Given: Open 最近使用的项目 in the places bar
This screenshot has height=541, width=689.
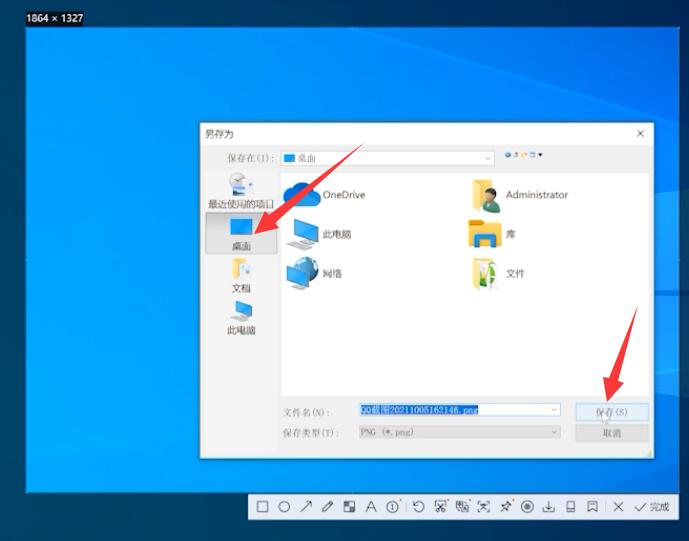Looking at the screenshot, I should pos(242,190).
